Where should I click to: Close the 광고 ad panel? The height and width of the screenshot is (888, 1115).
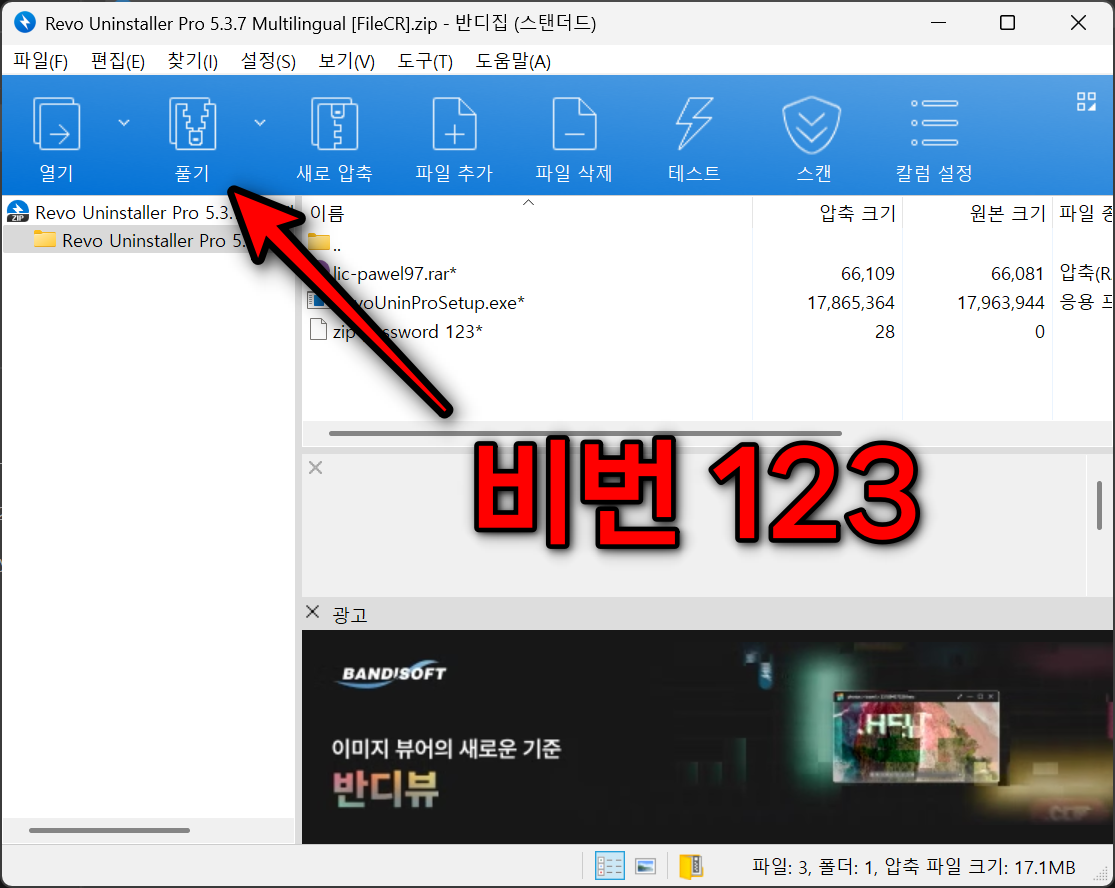pyautogui.click(x=312, y=611)
